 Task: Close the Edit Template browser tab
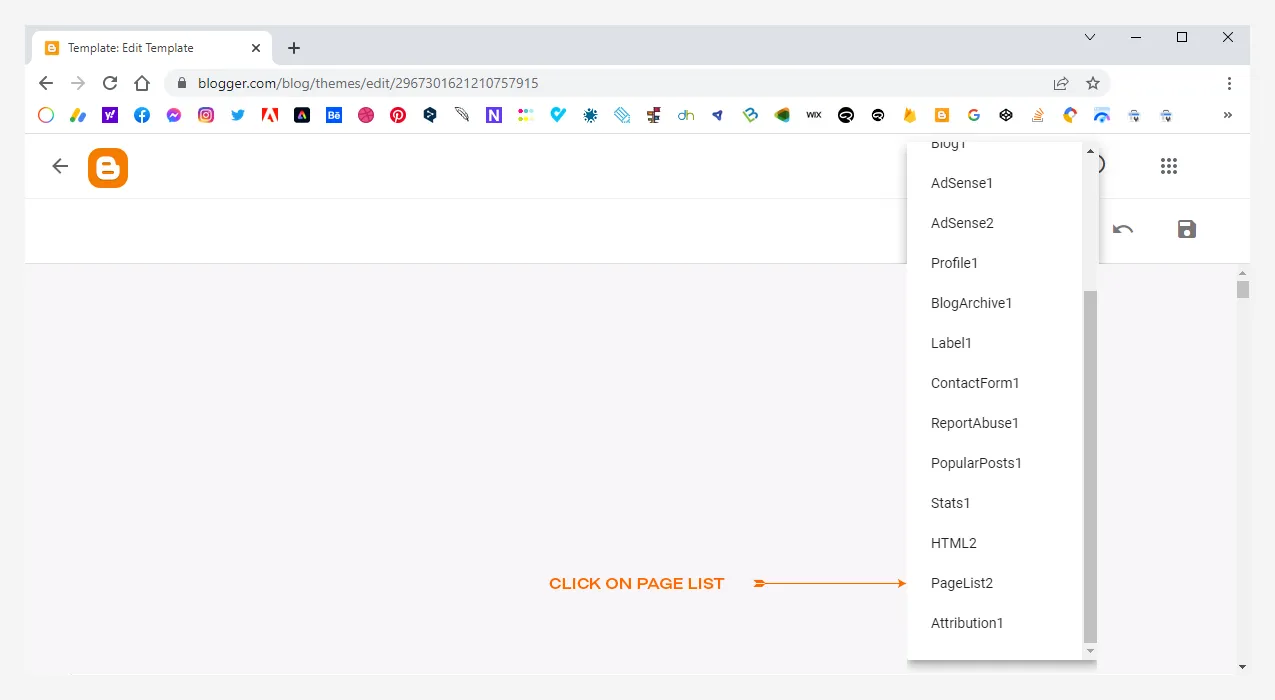point(256,48)
